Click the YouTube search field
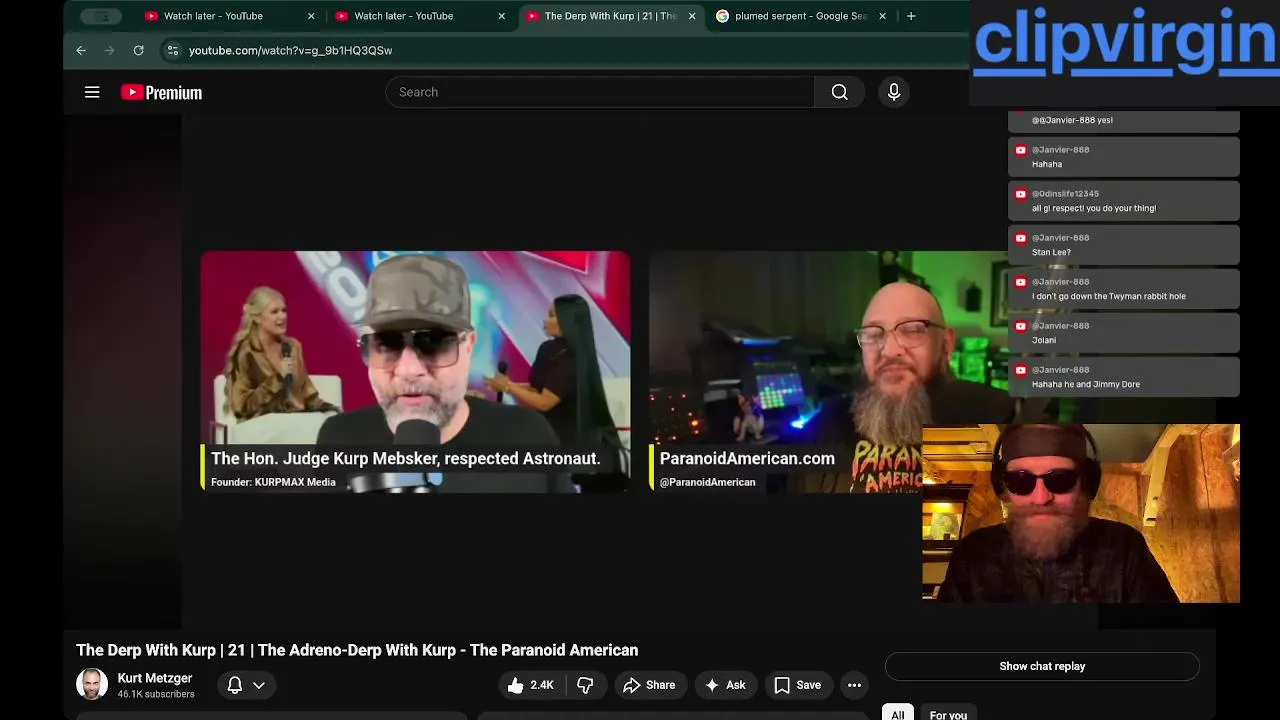 click(x=600, y=92)
